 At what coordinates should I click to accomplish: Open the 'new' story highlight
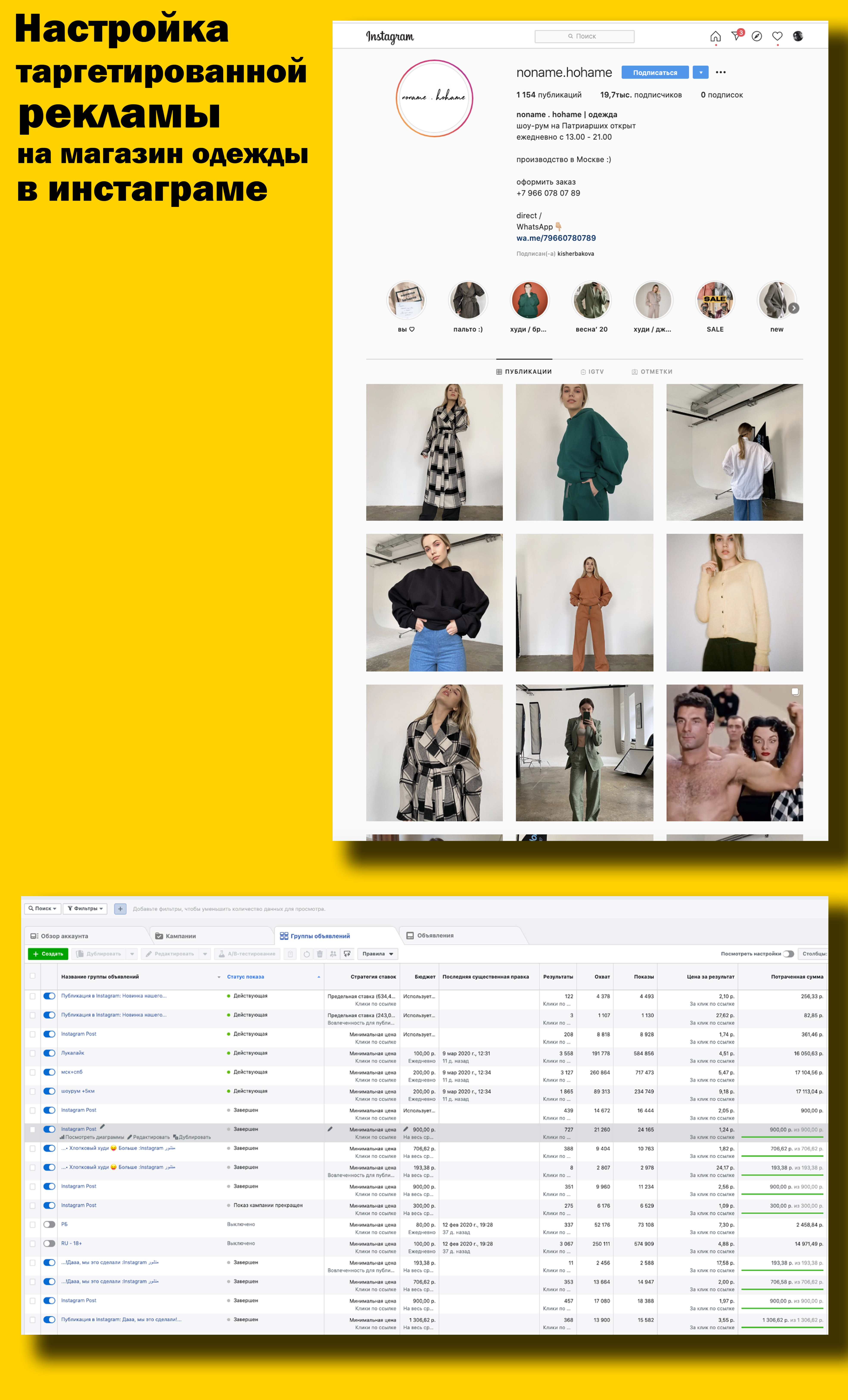point(776,300)
